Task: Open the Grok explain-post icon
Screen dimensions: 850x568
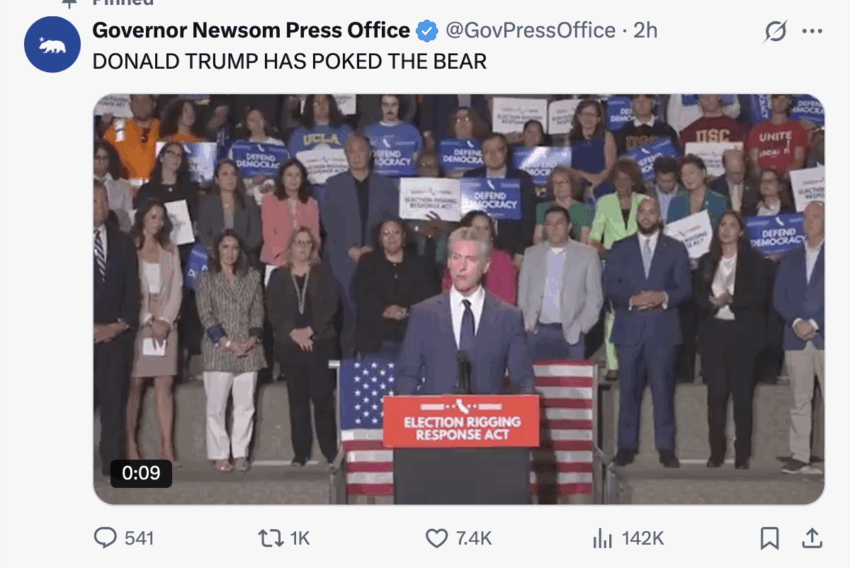Action: [775, 31]
